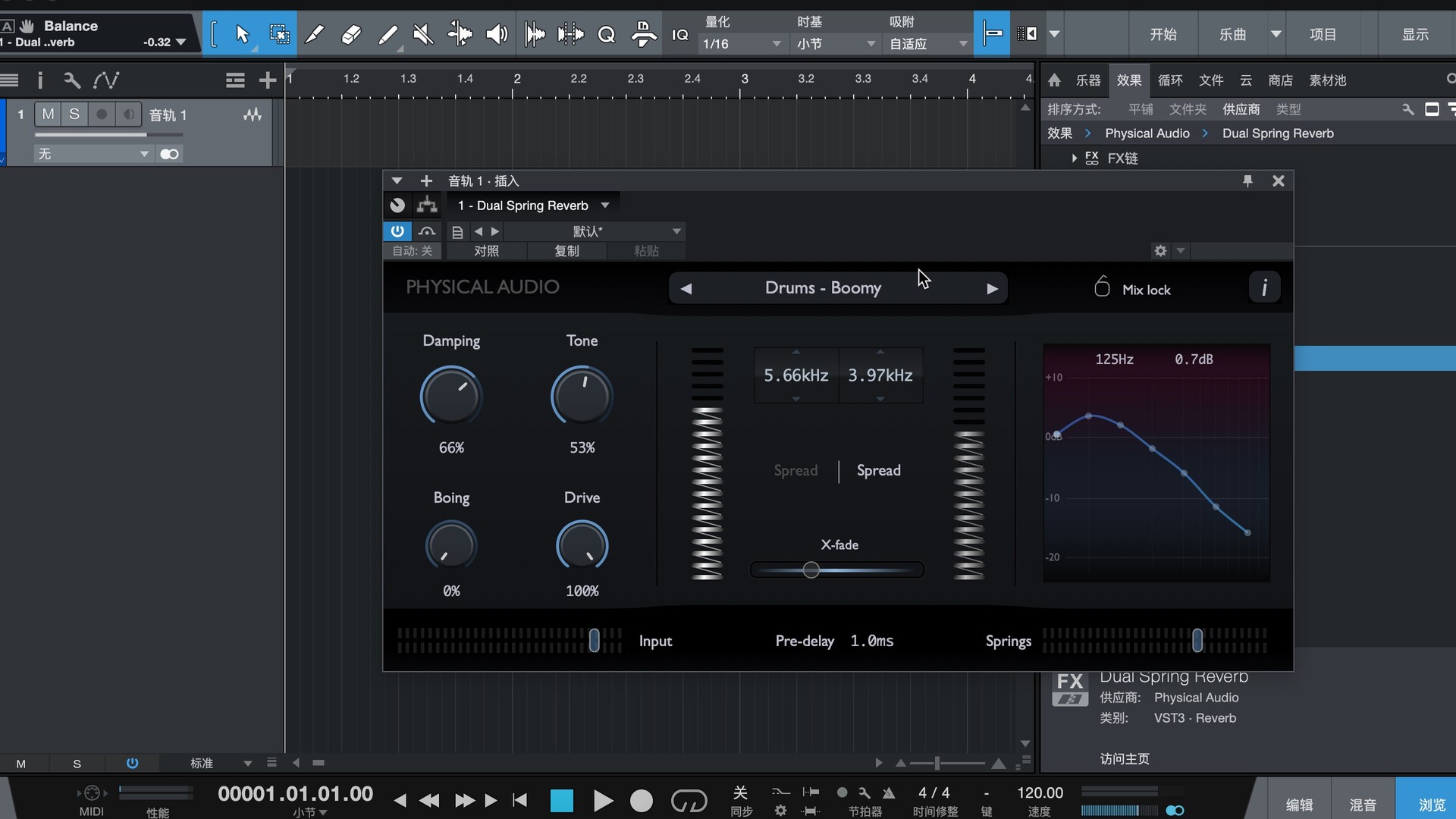The image size is (1456, 819).
Task: Go to next reverb preset arrow
Action: tap(992, 288)
